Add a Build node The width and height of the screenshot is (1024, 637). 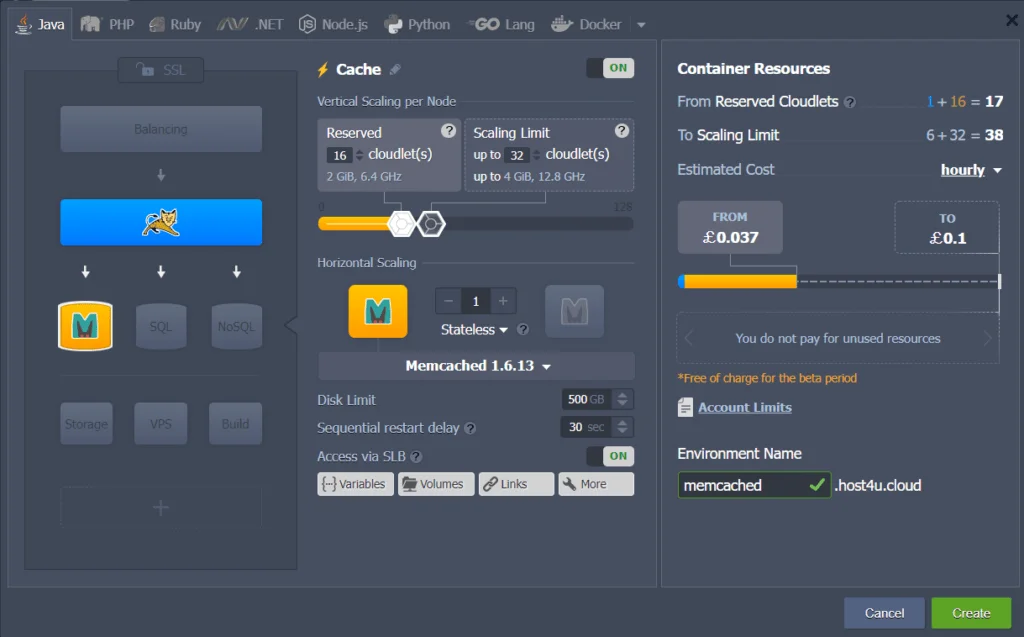point(235,424)
